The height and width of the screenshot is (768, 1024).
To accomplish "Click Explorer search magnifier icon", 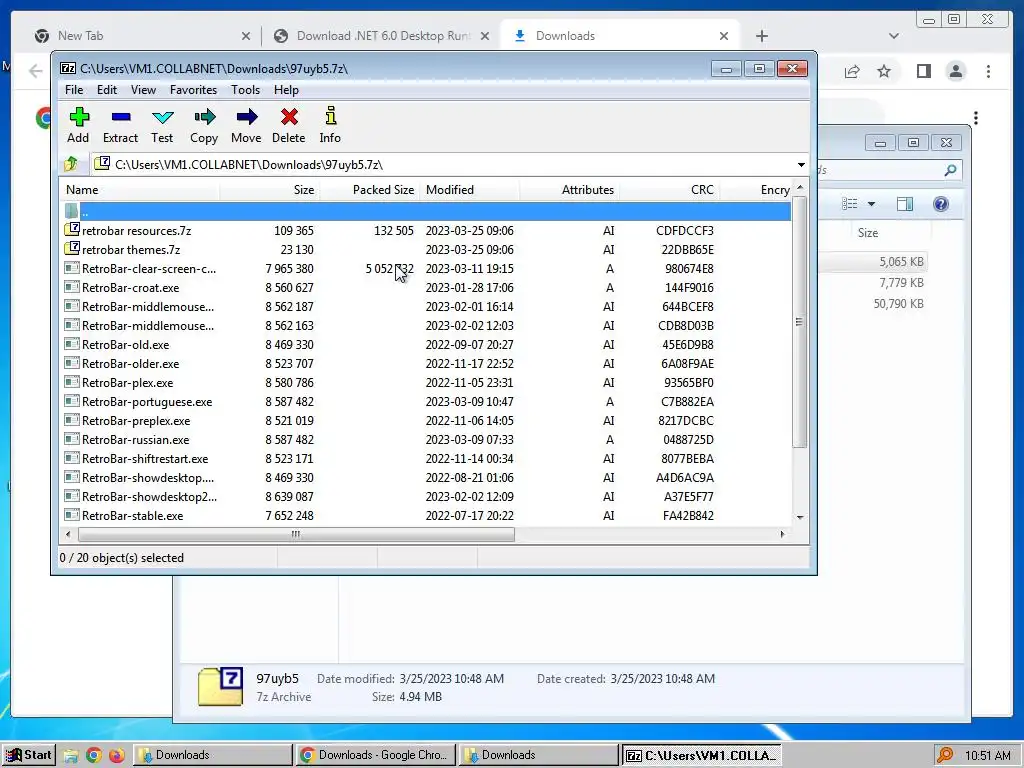I will click(x=950, y=170).
